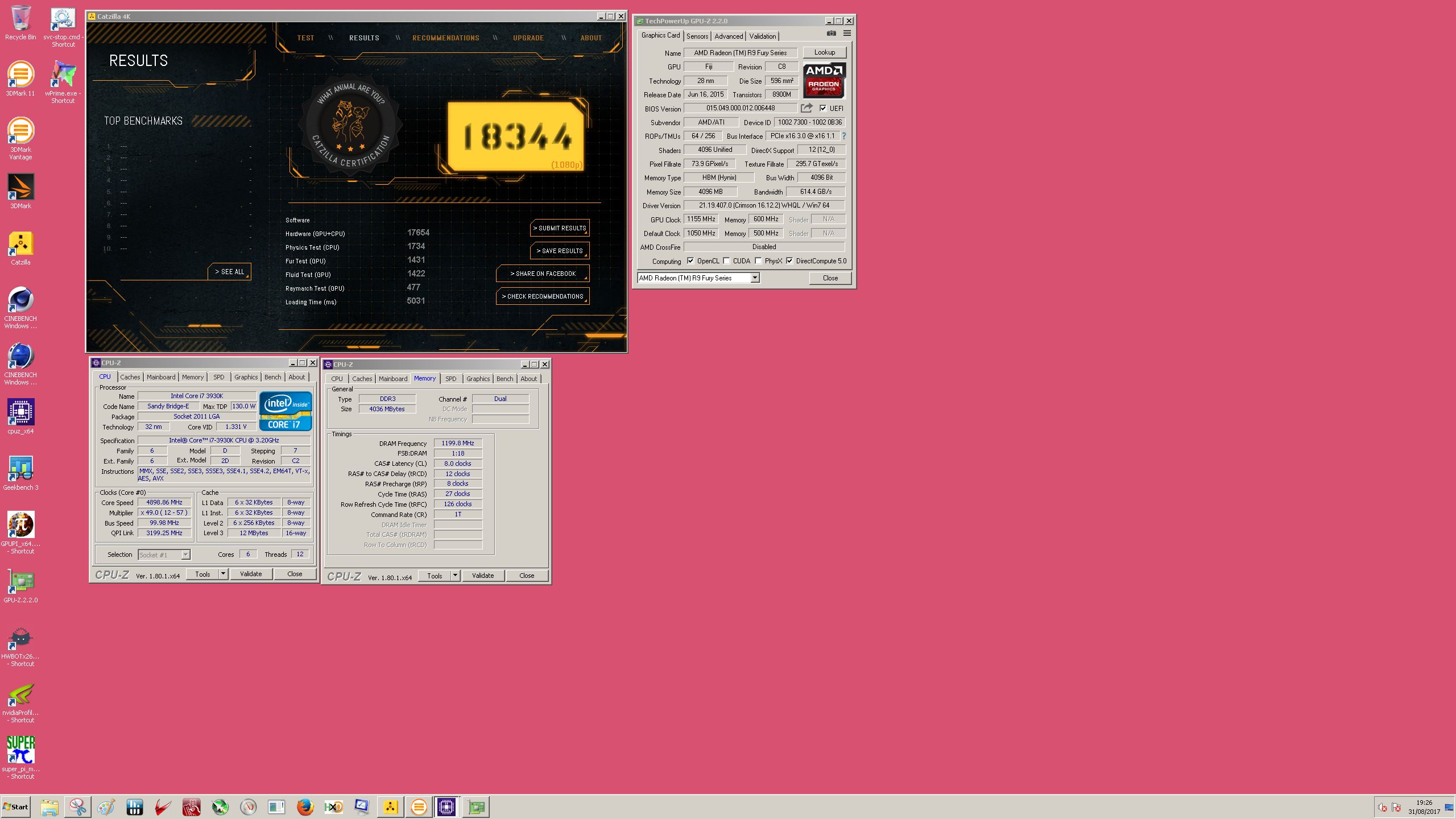The height and width of the screenshot is (819, 1456).
Task: Toggle the OpenCL computing checkbox
Action: click(x=690, y=261)
